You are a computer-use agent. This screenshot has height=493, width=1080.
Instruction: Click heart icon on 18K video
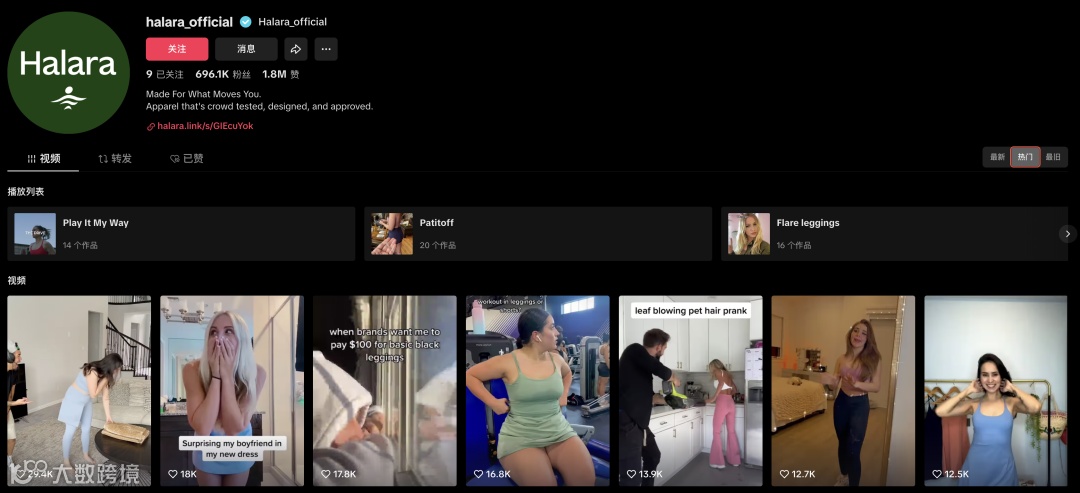pos(173,474)
